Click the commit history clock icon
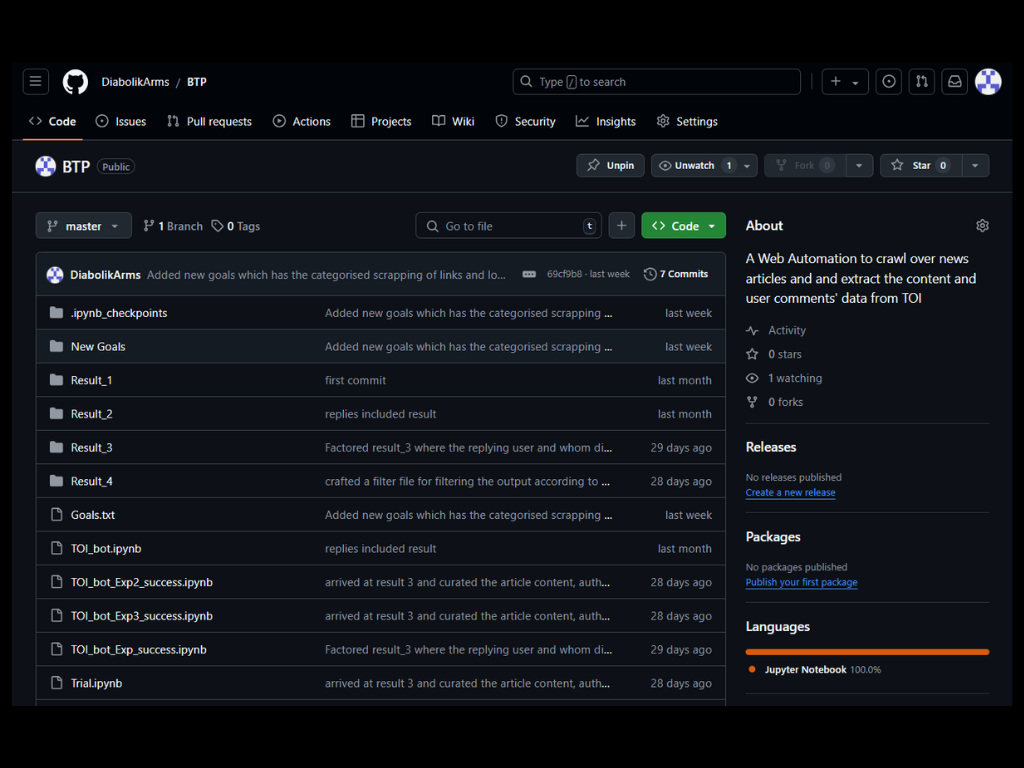Viewport: 1024px width, 768px height. tap(650, 274)
